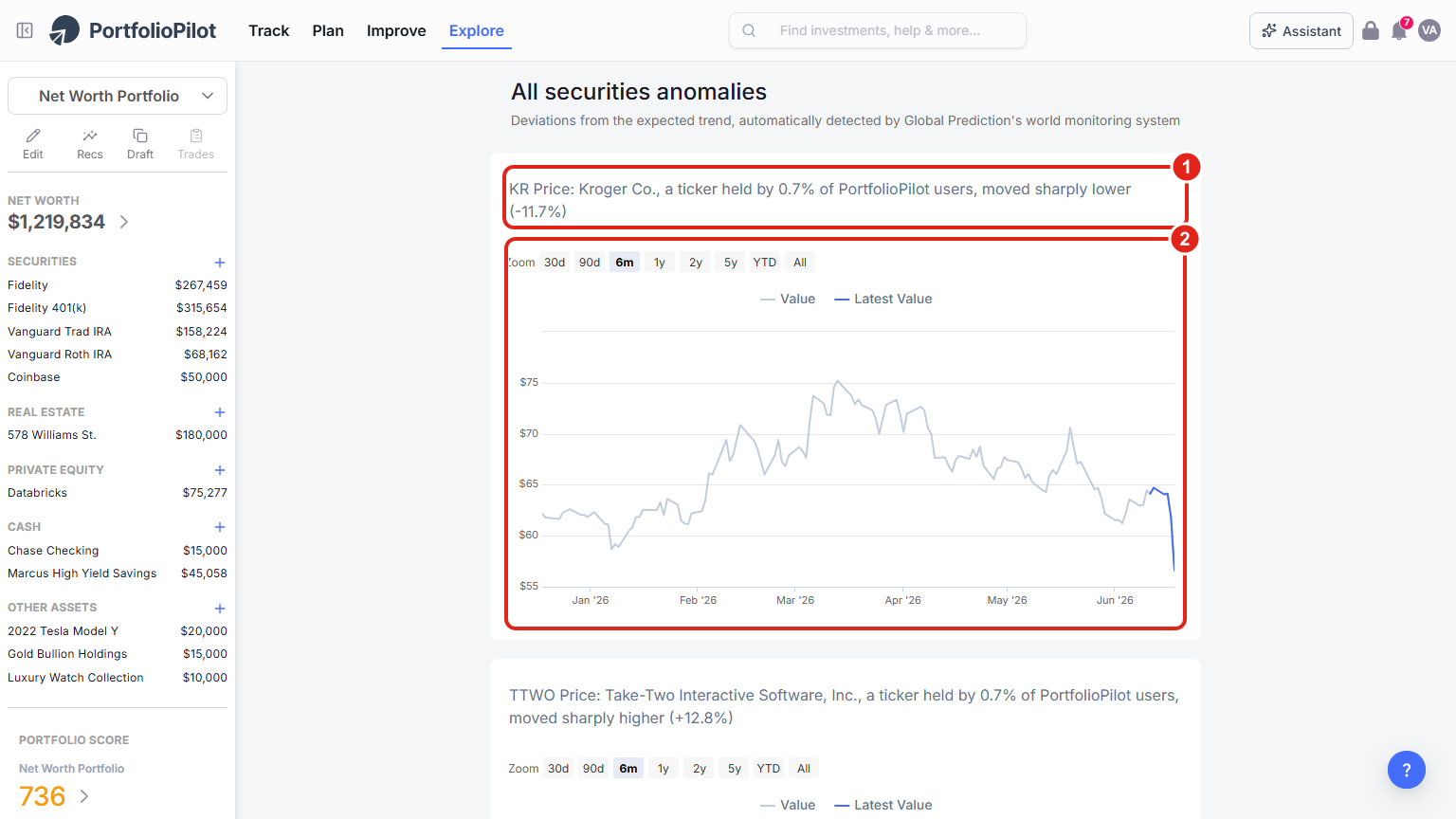Select 1y zoom on KR chart
1456x819 pixels.
tap(660, 263)
